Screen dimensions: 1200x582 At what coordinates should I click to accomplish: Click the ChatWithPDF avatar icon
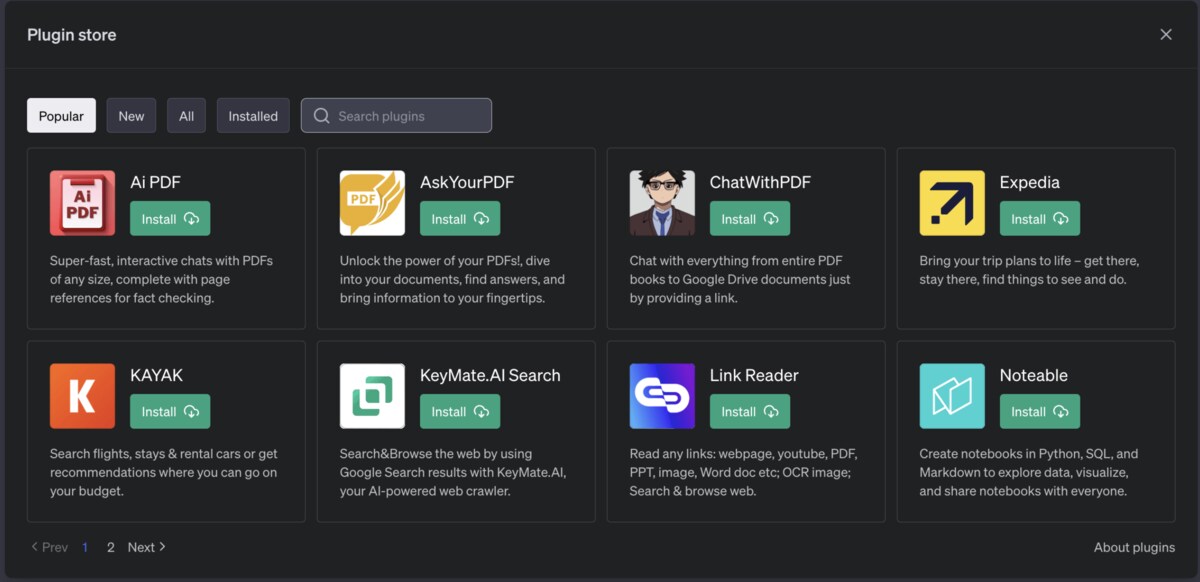(x=661, y=201)
